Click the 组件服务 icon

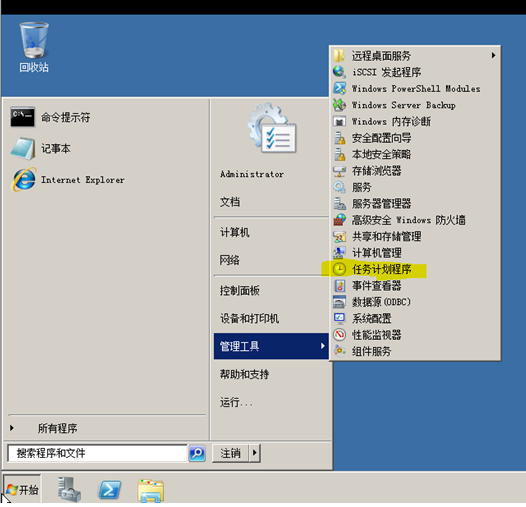[x=339, y=351]
